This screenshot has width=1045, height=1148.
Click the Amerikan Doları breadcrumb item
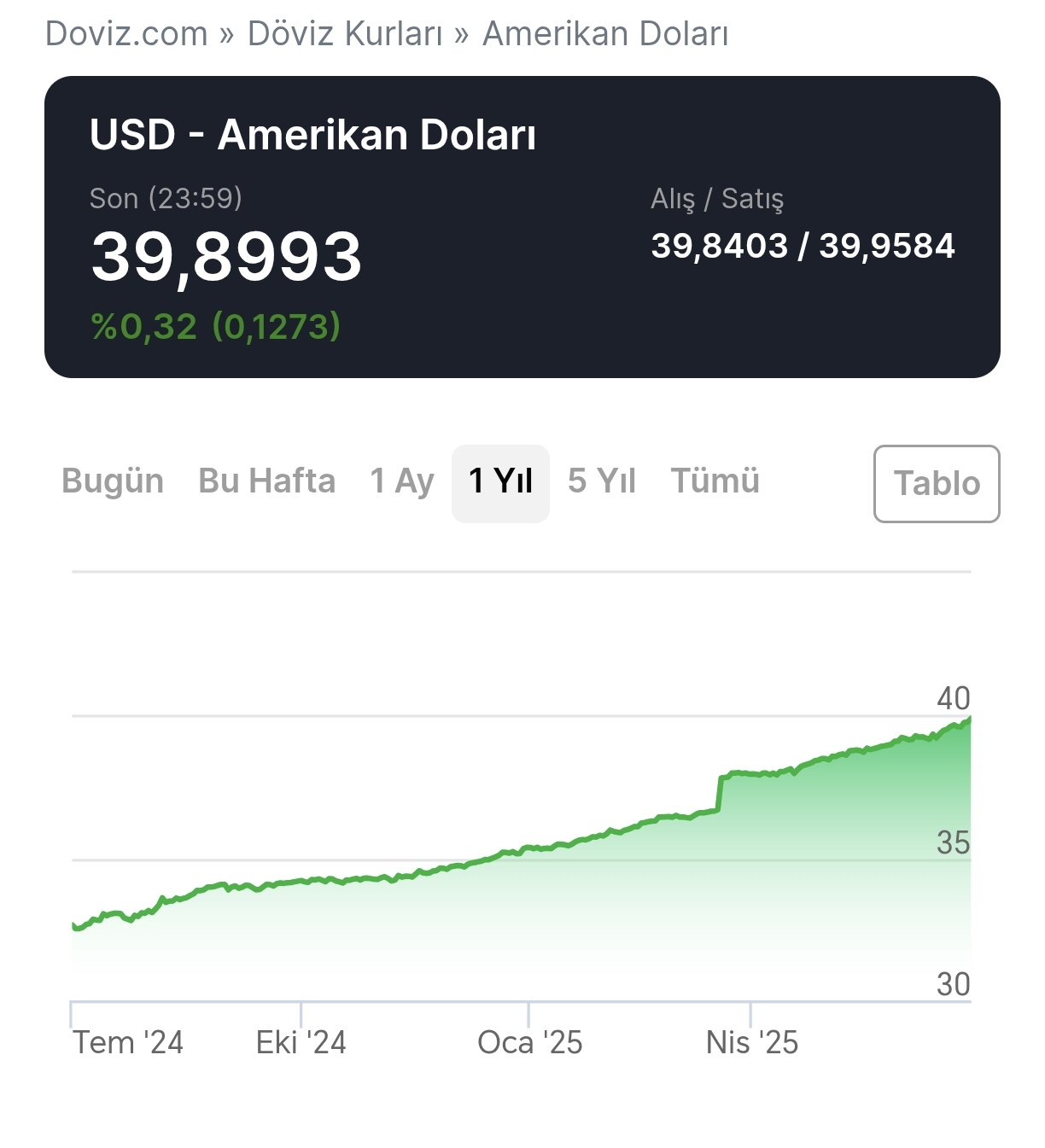tap(605, 34)
